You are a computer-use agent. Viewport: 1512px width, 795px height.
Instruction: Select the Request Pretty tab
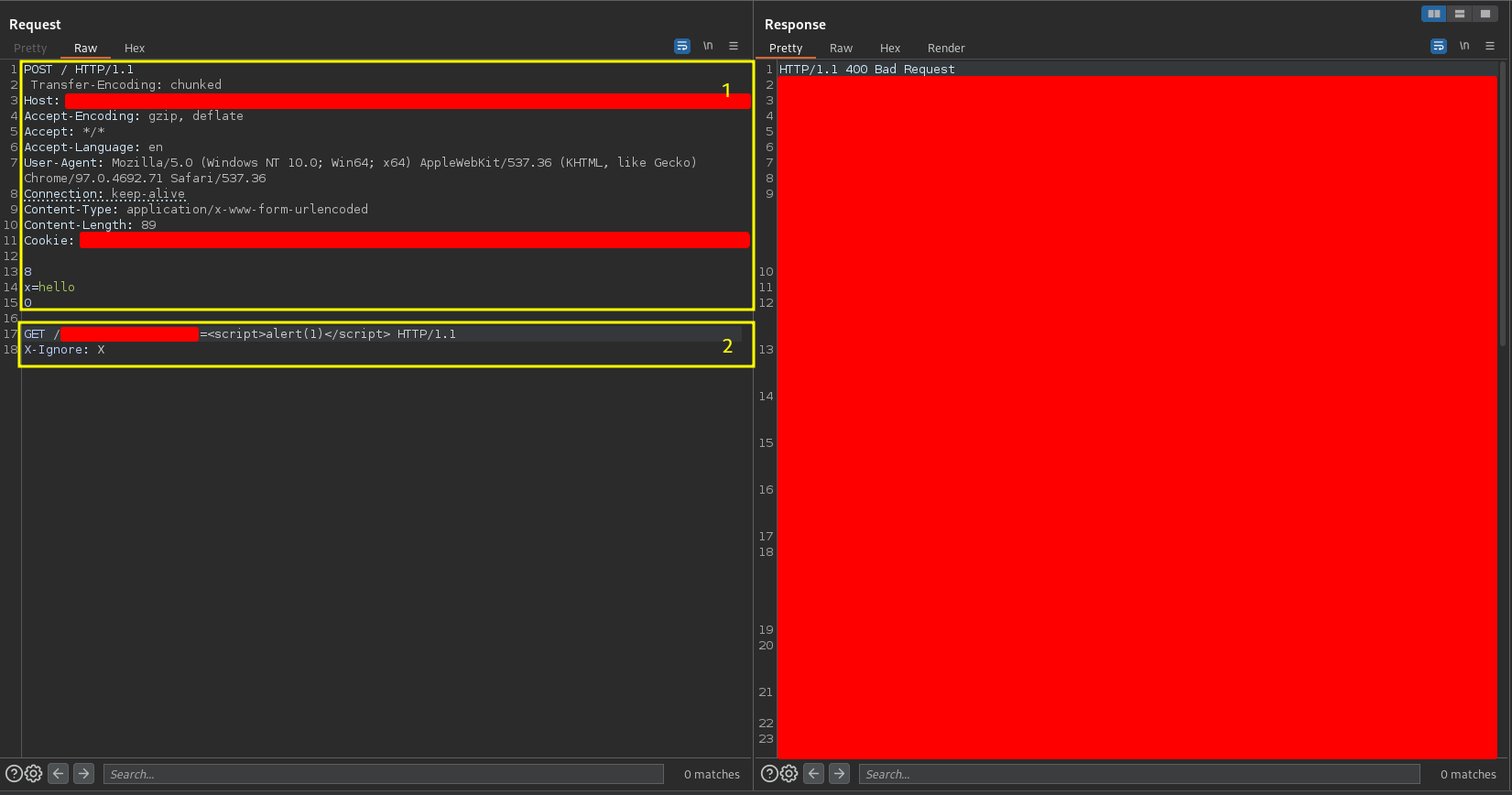(30, 49)
